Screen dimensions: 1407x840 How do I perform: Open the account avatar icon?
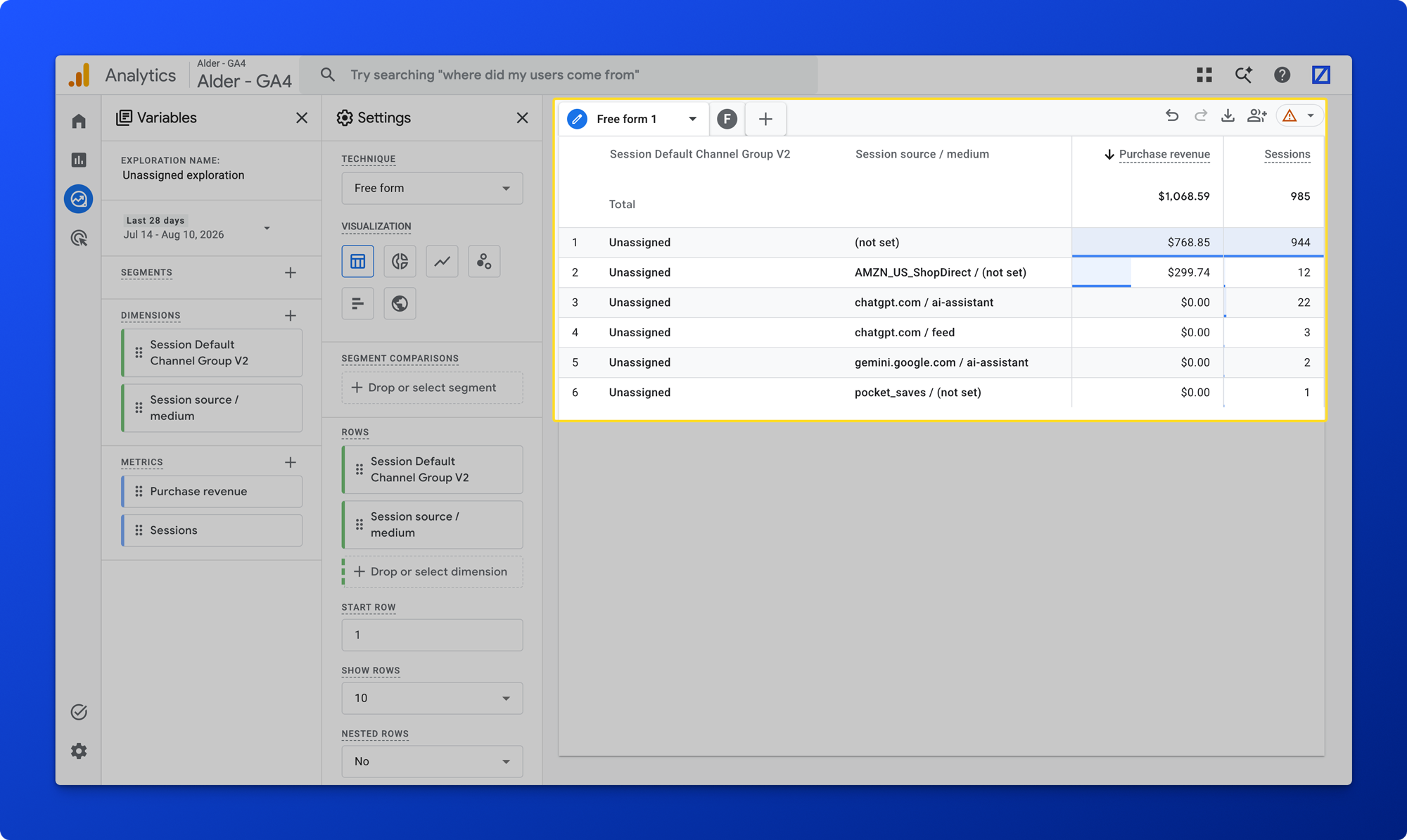pos(1321,75)
